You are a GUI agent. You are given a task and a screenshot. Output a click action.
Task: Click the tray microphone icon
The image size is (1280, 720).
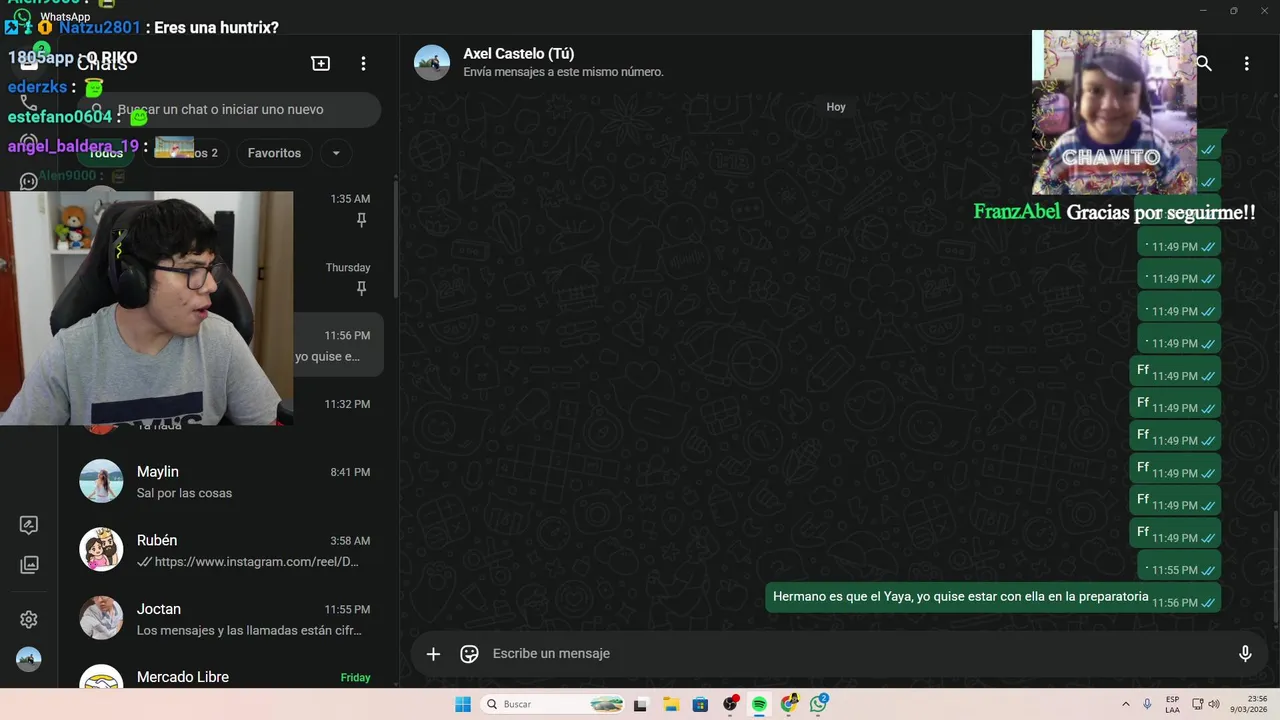coord(1147,704)
